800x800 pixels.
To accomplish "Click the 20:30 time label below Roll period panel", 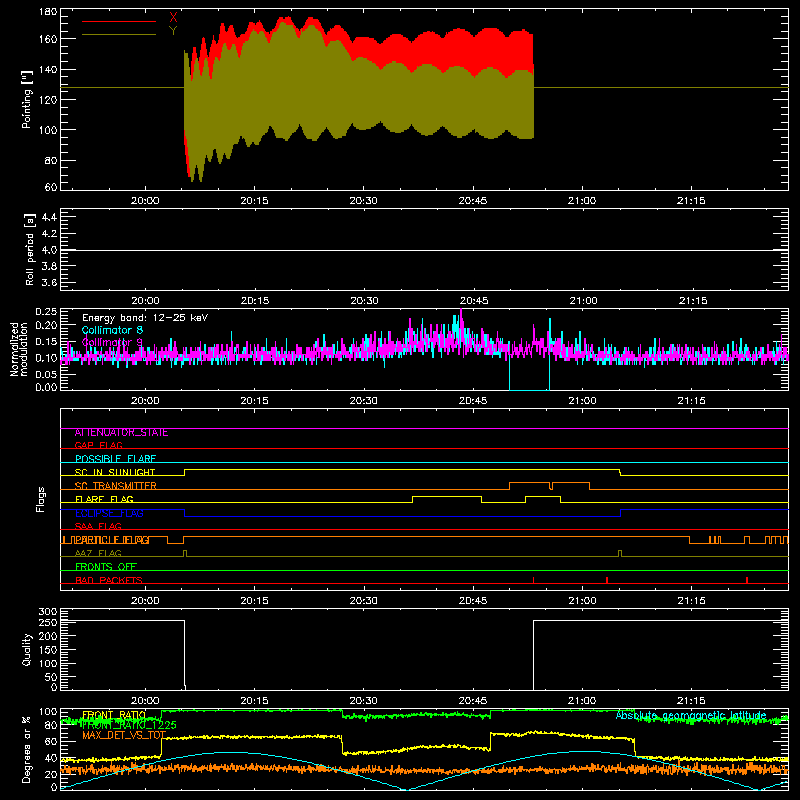I will [364, 301].
